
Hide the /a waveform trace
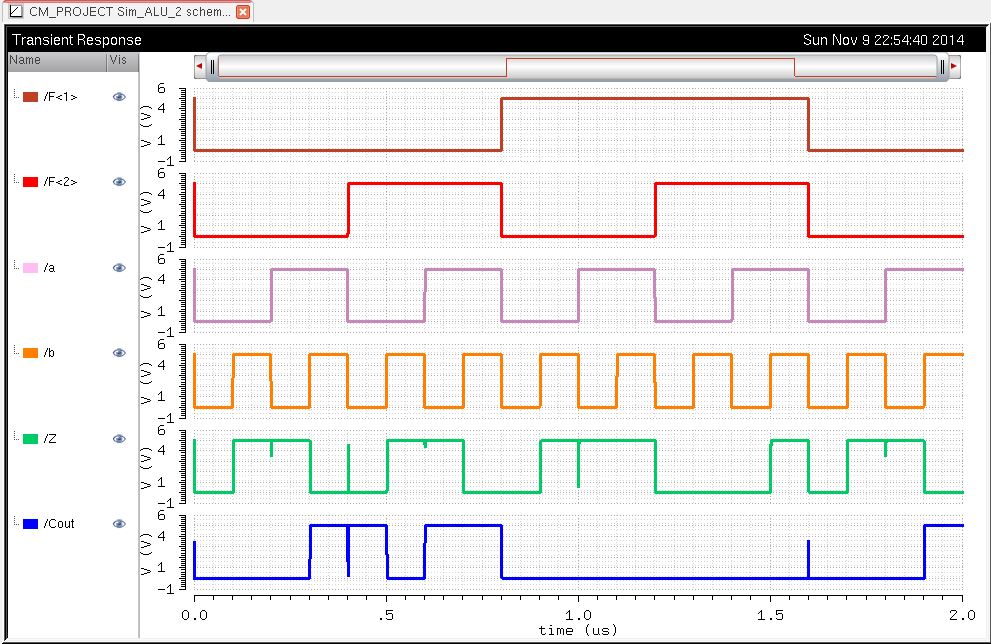tap(119, 268)
